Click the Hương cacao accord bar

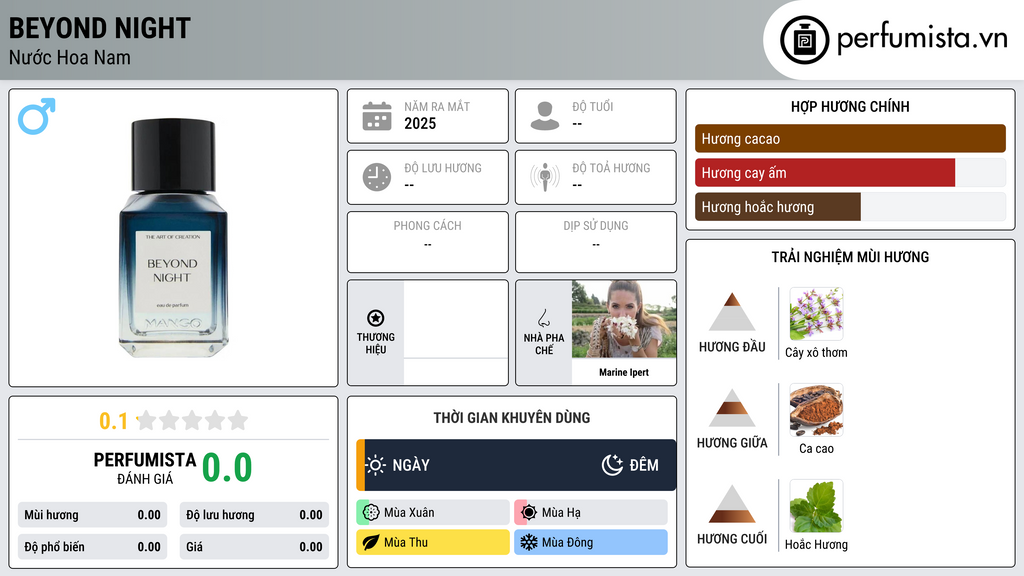pos(850,138)
